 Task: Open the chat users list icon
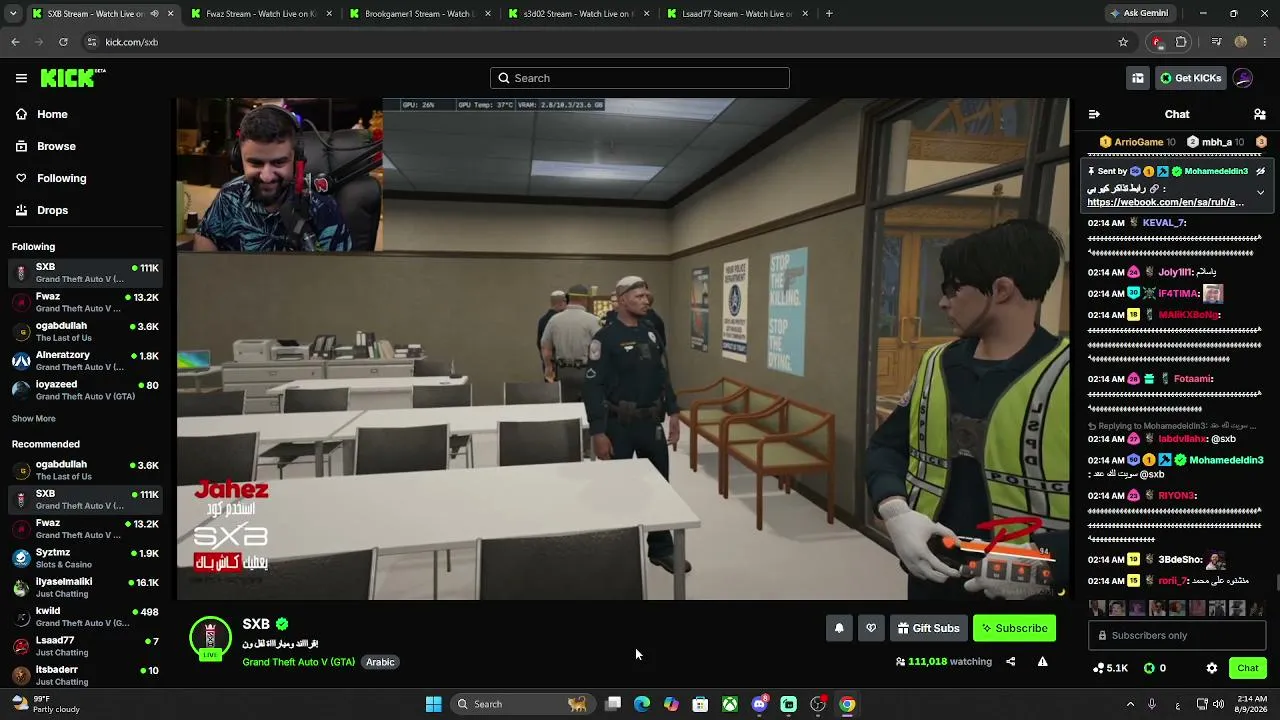[1260, 114]
